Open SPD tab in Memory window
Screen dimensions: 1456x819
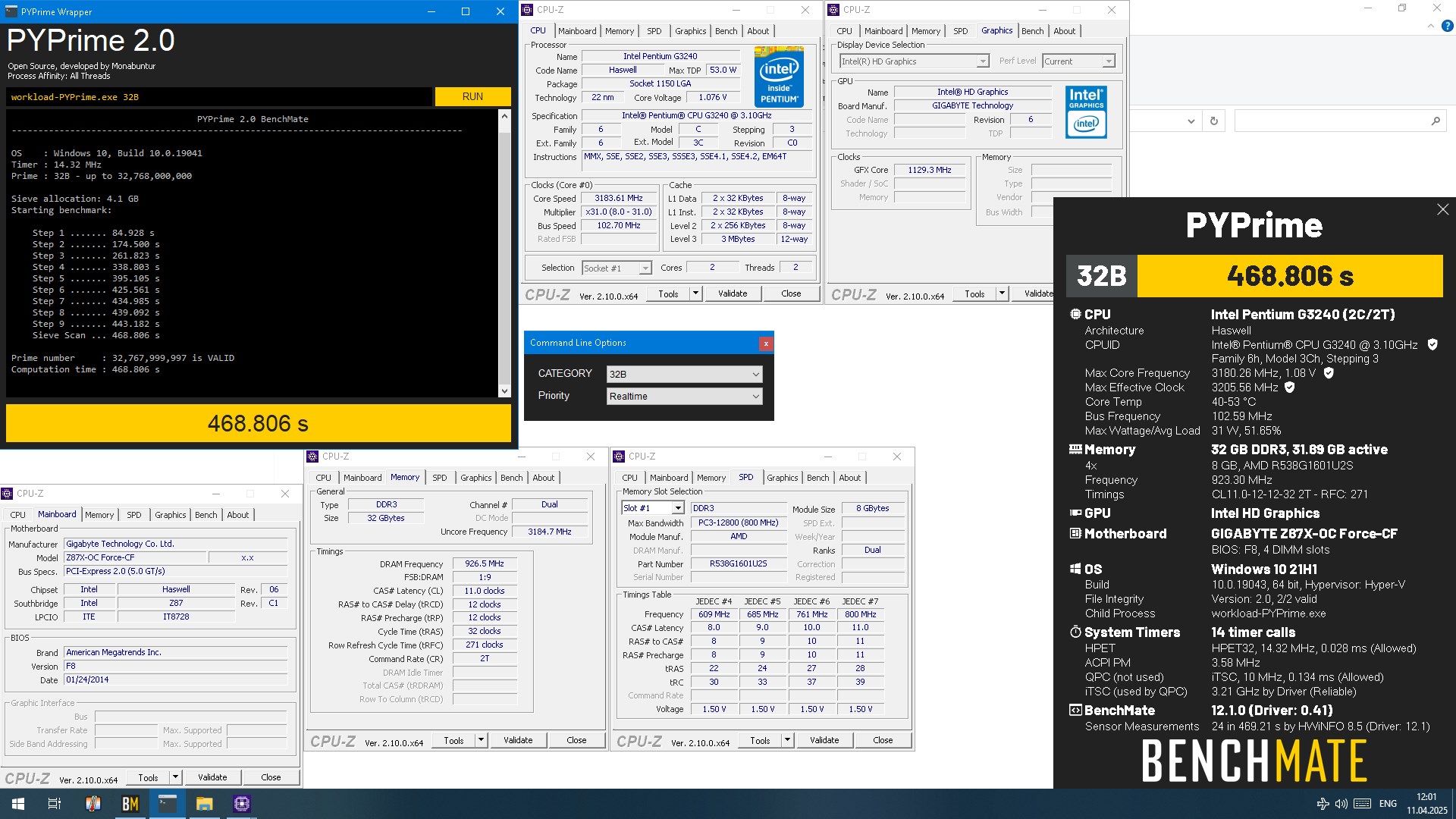[440, 478]
